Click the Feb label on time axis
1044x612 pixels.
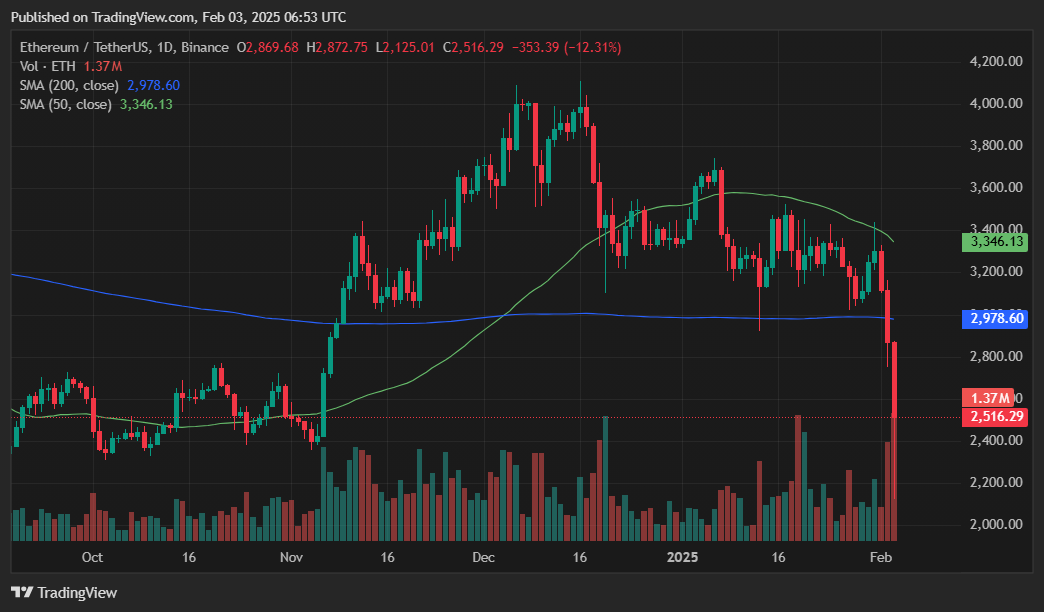pos(883,557)
